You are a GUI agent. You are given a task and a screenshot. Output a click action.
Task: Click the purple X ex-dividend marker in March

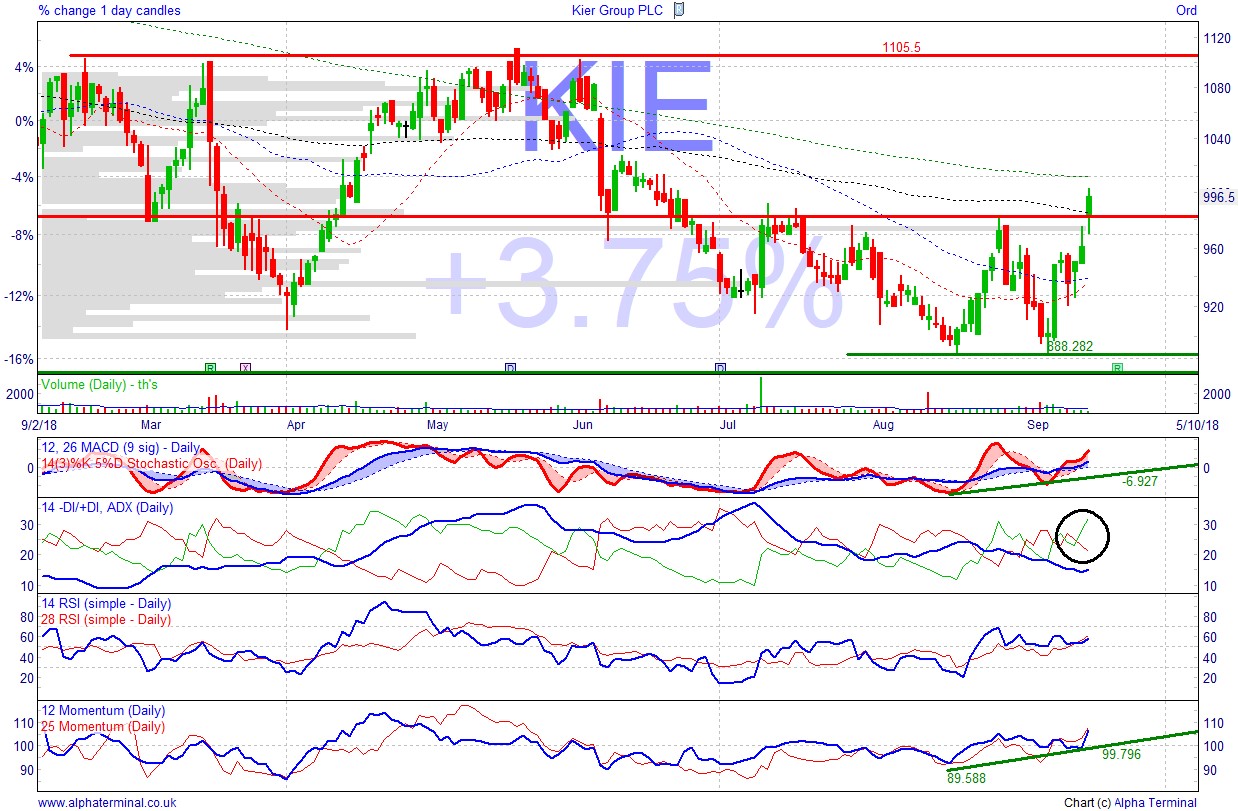click(x=246, y=368)
